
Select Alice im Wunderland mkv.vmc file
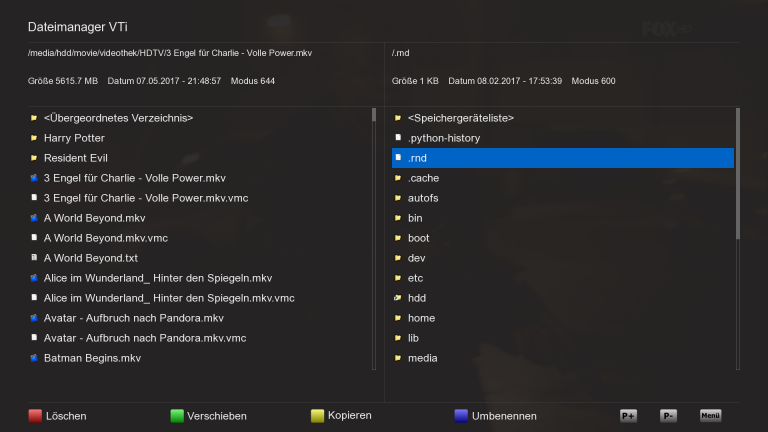pyautogui.click(x=168, y=298)
